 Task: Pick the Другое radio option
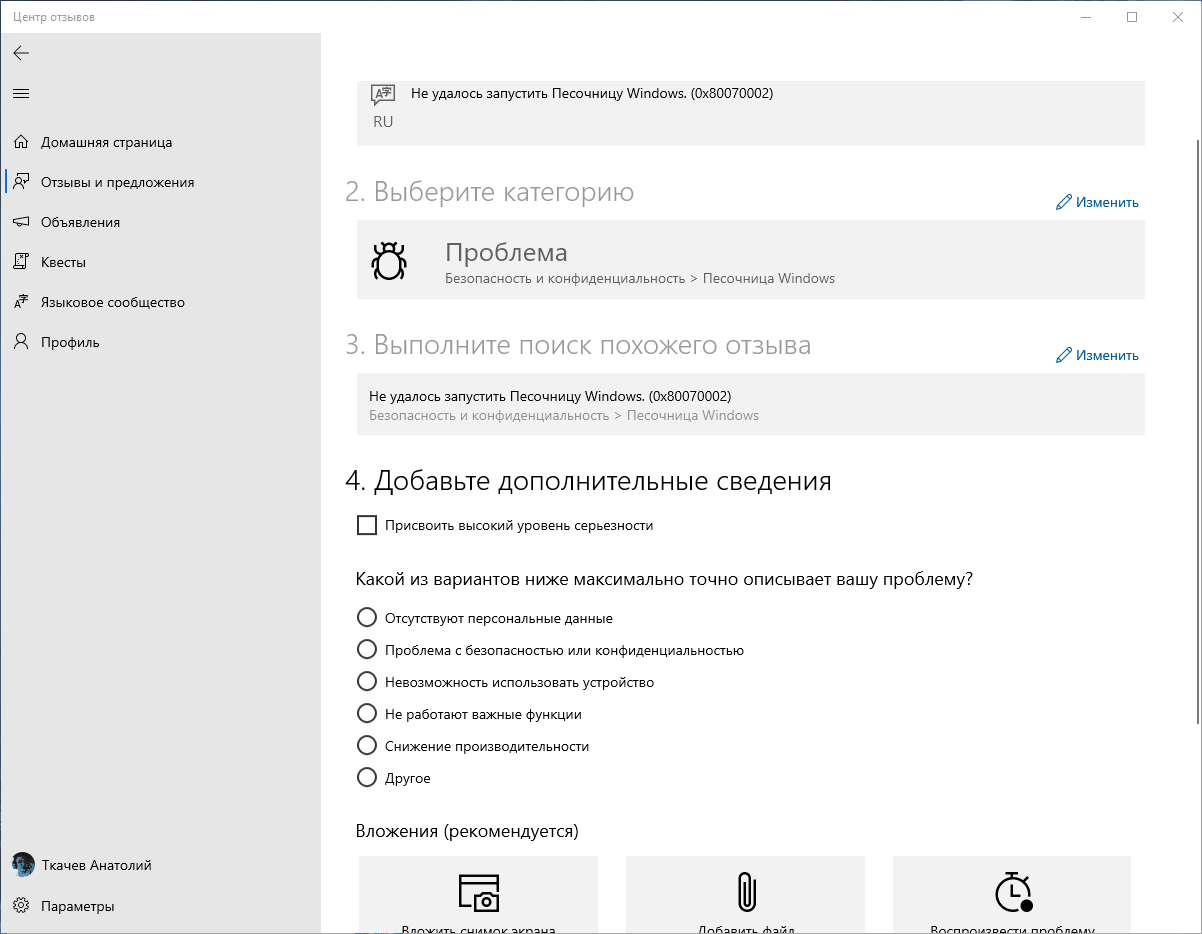tap(367, 778)
